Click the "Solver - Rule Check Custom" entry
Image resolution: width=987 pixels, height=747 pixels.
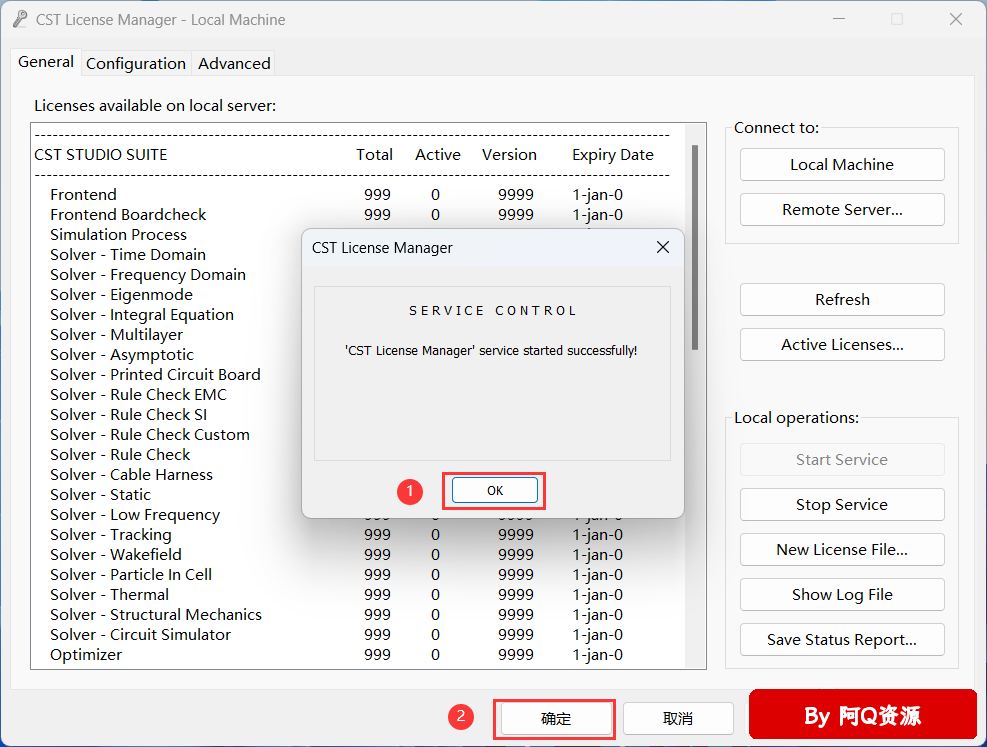click(x=150, y=435)
